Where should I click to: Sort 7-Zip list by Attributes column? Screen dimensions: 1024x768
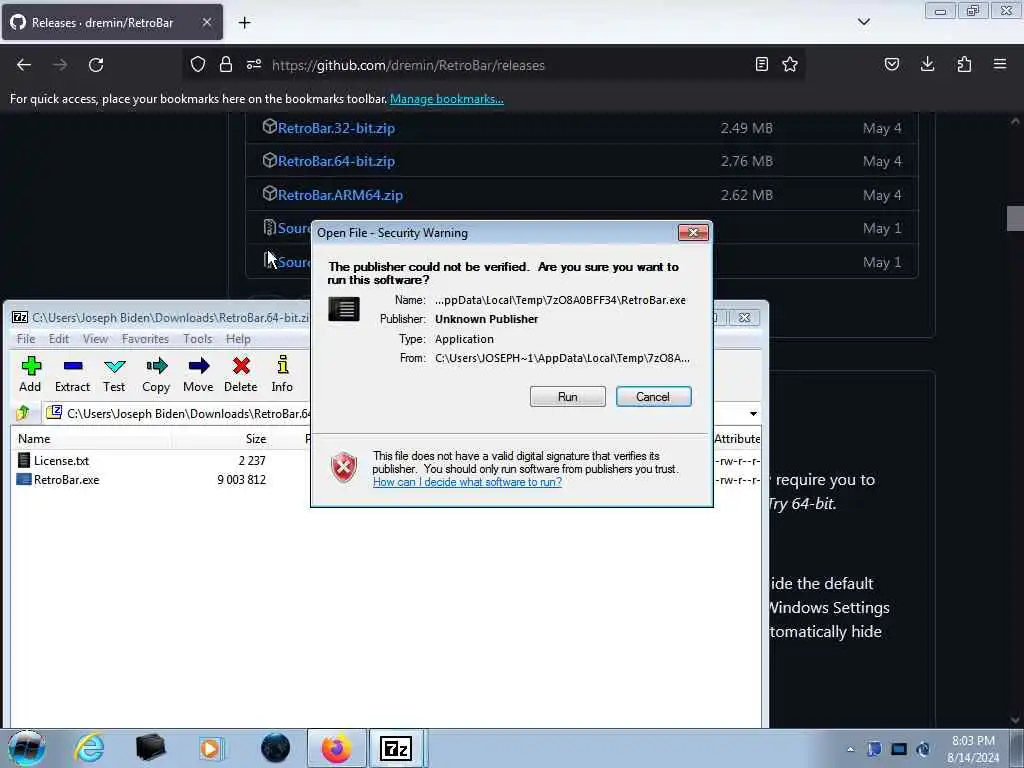tap(737, 439)
